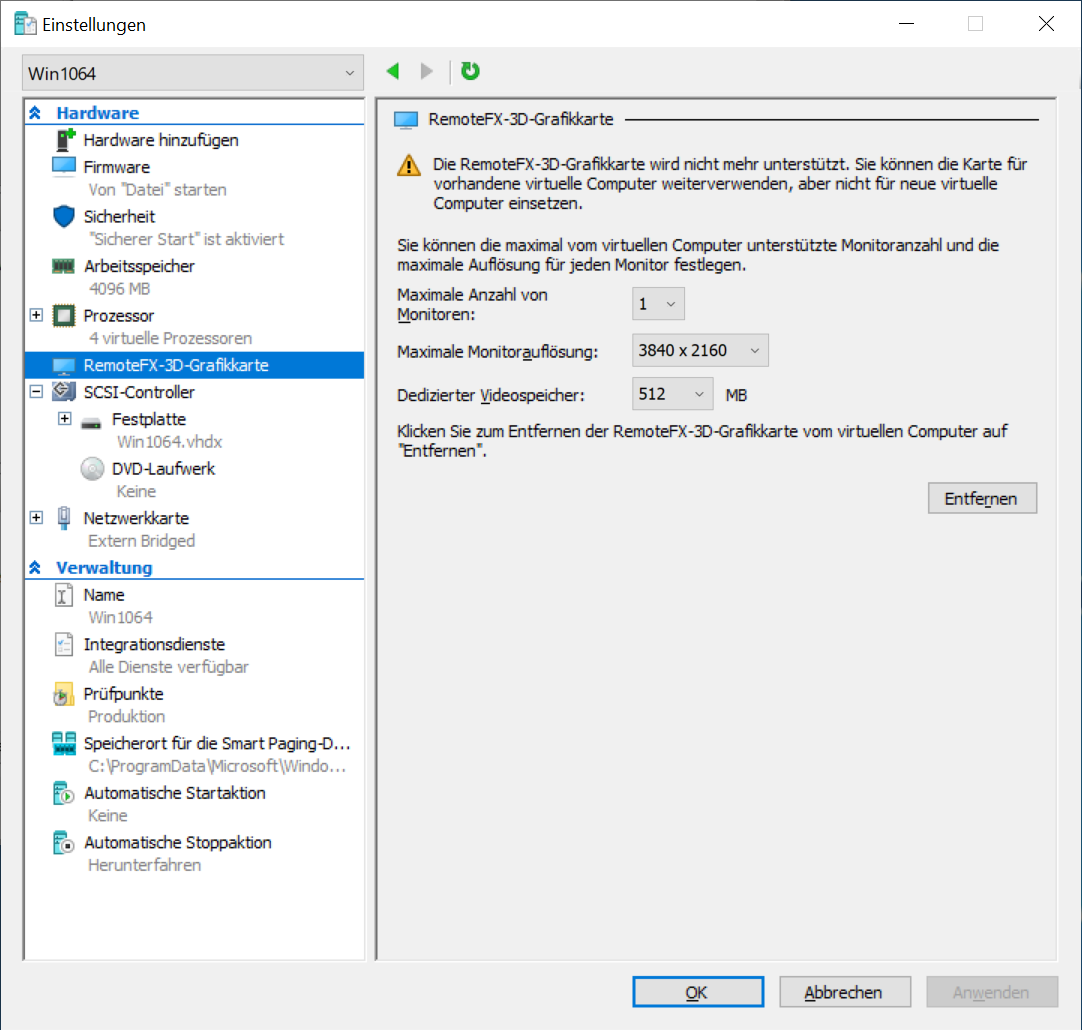The image size is (1082, 1030).
Task: Click the Herunterfahren text
Action: [x=145, y=865]
